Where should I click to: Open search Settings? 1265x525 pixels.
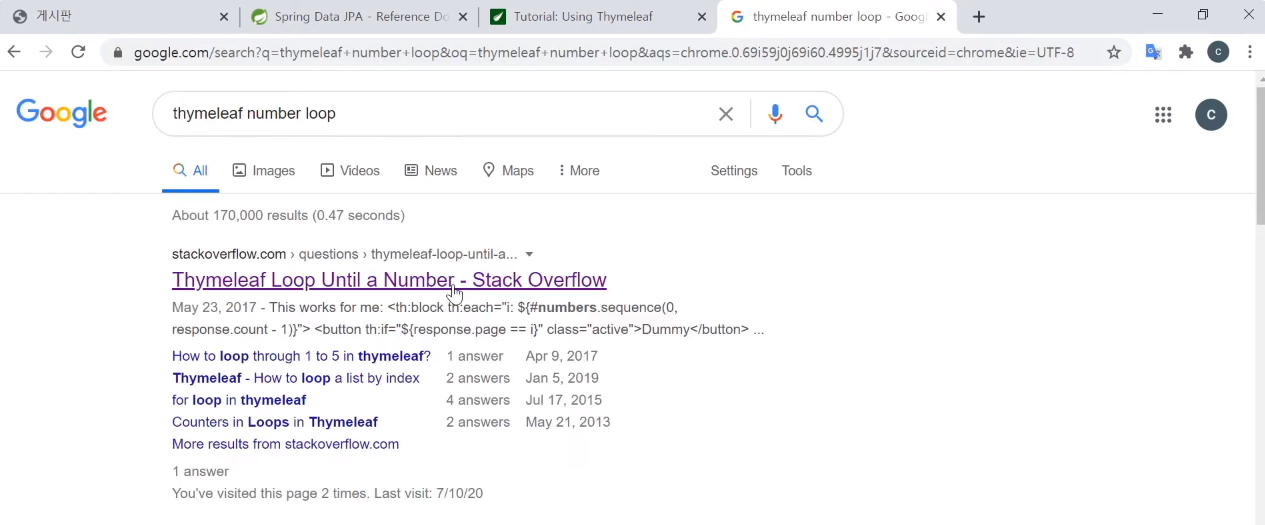click(x=734, y=171)
